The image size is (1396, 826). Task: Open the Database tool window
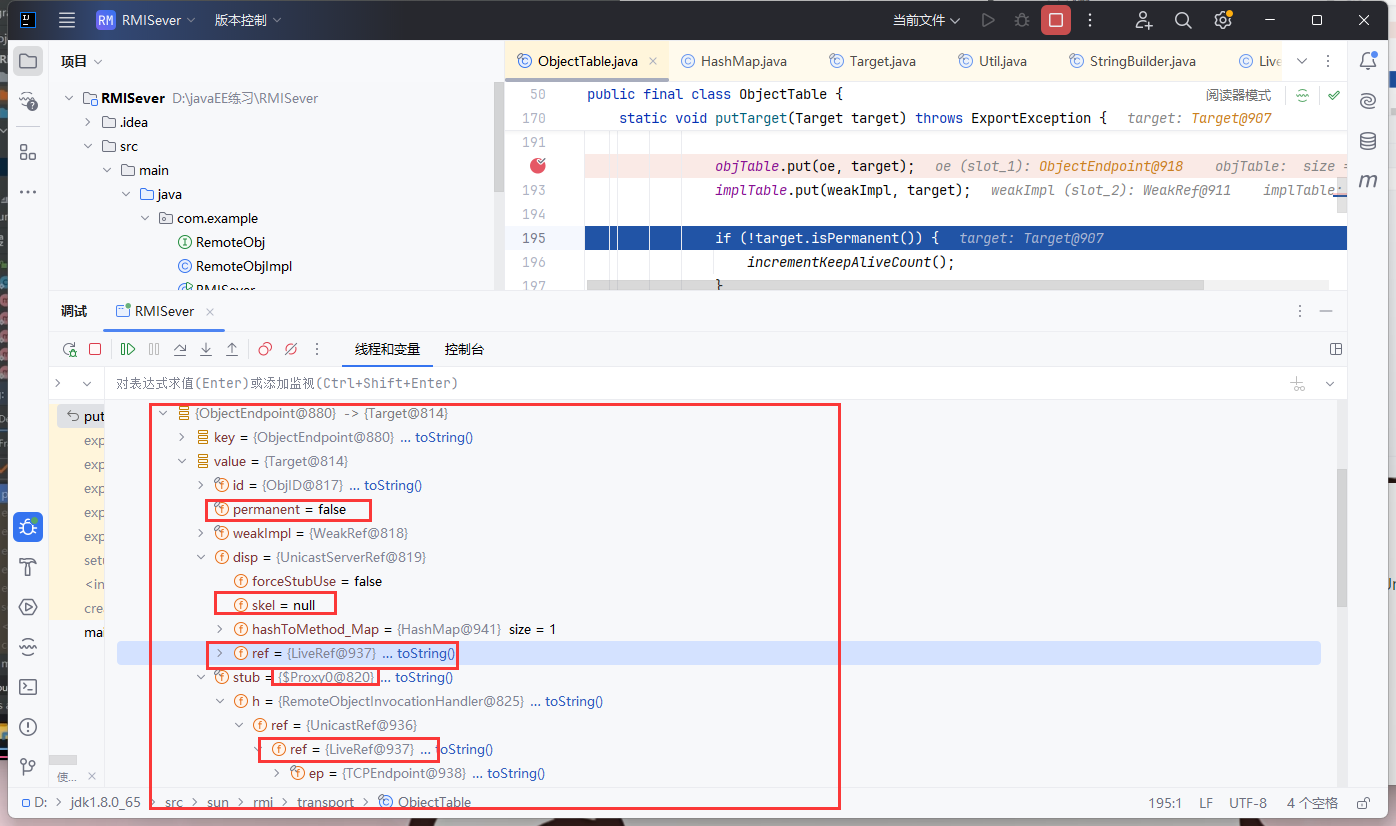click(x=1367, y=141)
